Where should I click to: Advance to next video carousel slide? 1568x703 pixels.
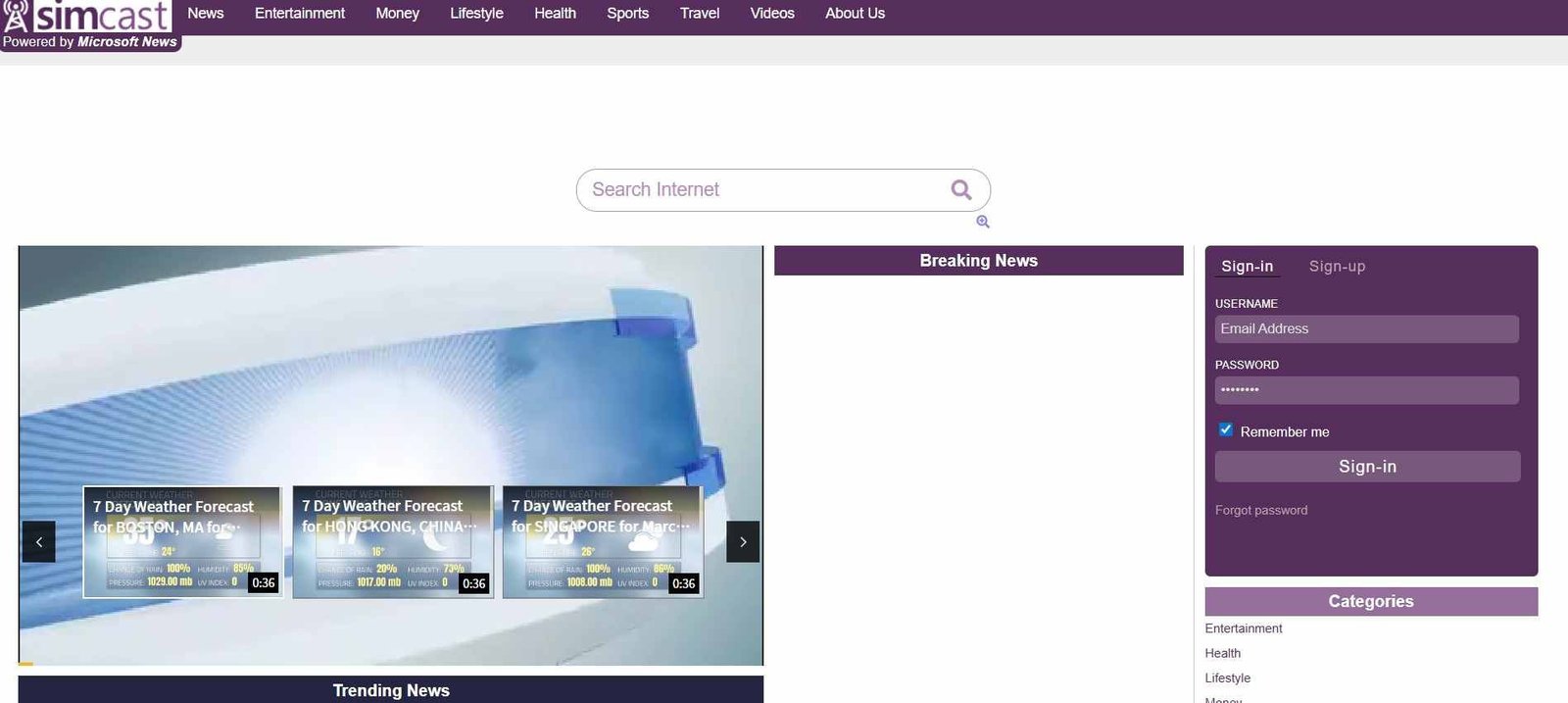click(x=743, y=542)
